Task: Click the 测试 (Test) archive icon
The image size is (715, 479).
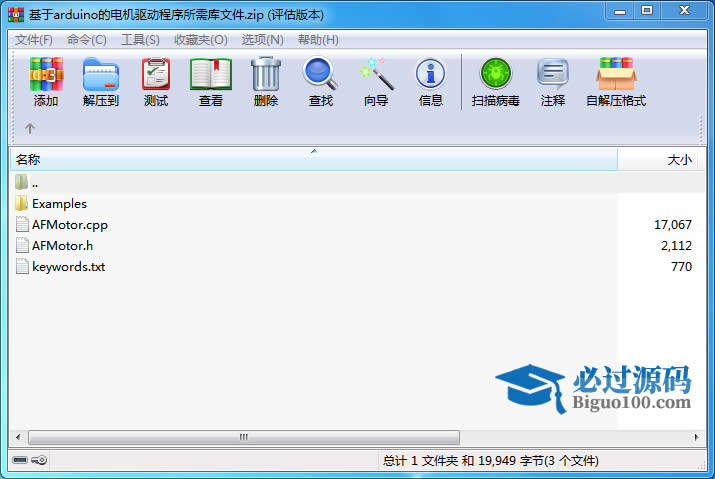Action: click(x=156, y=74)
